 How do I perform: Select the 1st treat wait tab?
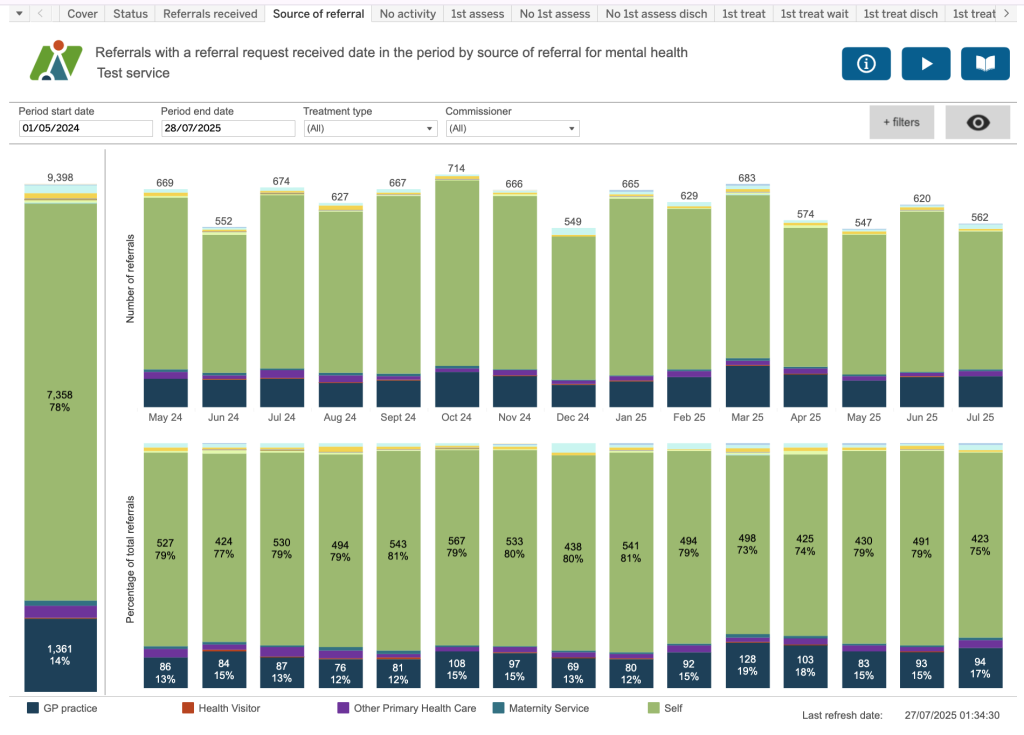coord(814,14)
